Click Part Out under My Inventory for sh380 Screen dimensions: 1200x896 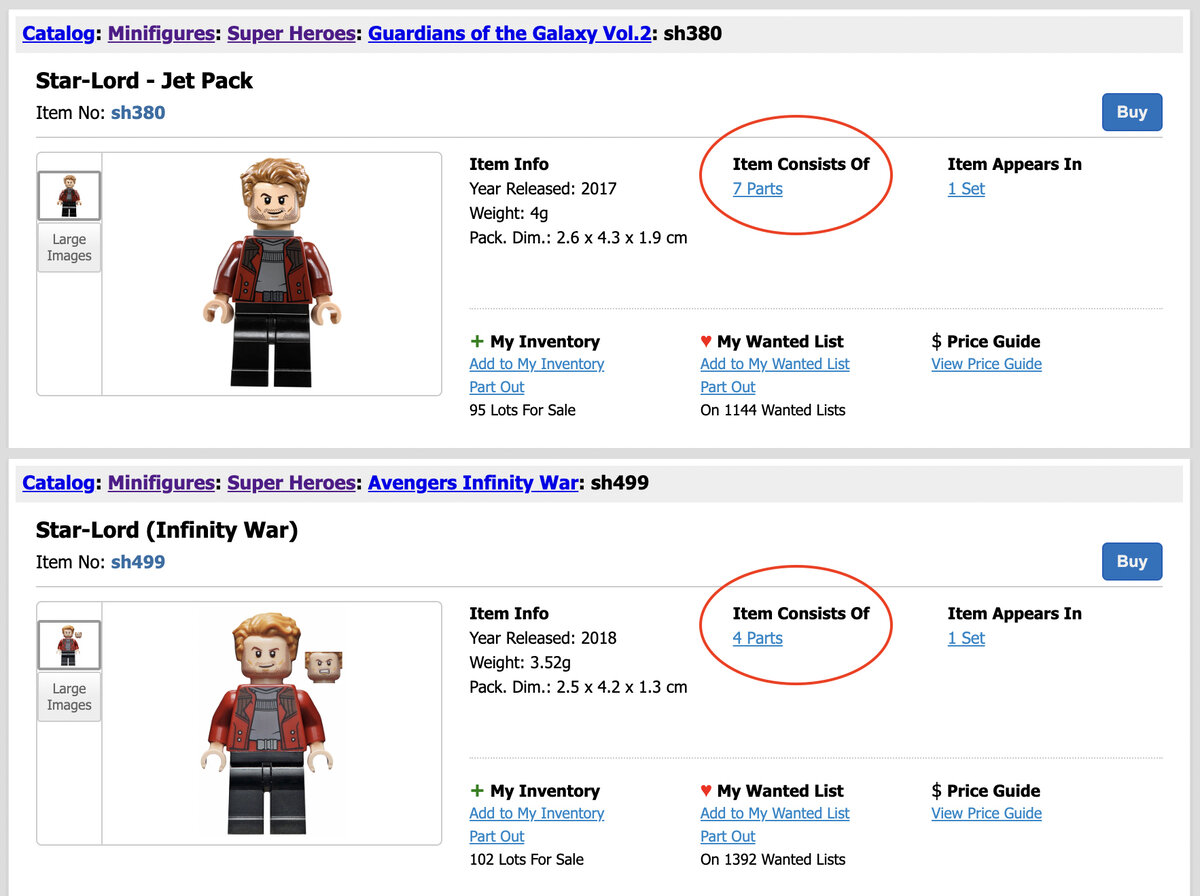tap(496, 387)
